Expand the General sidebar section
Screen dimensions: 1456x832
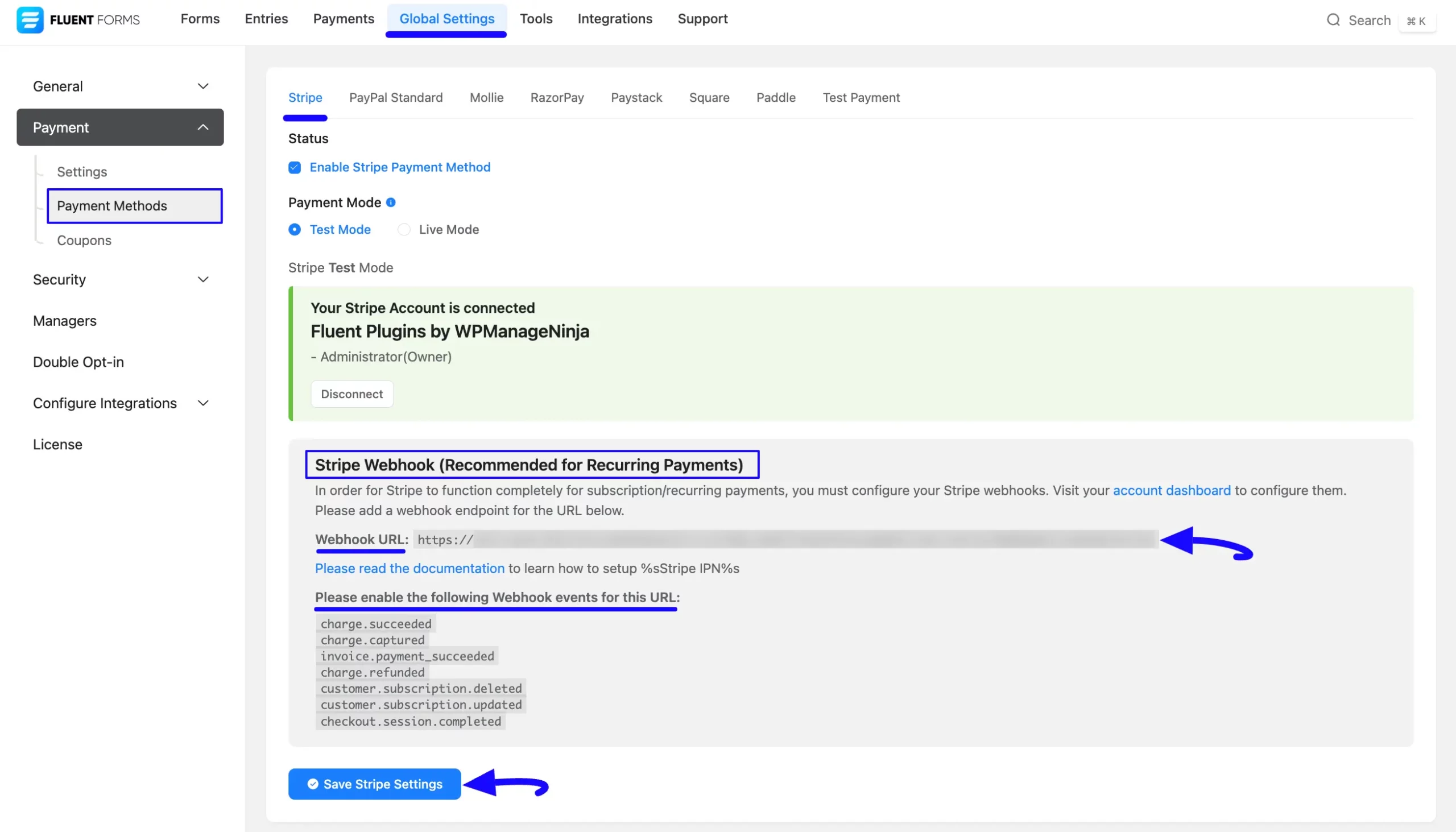click(120, 86)
